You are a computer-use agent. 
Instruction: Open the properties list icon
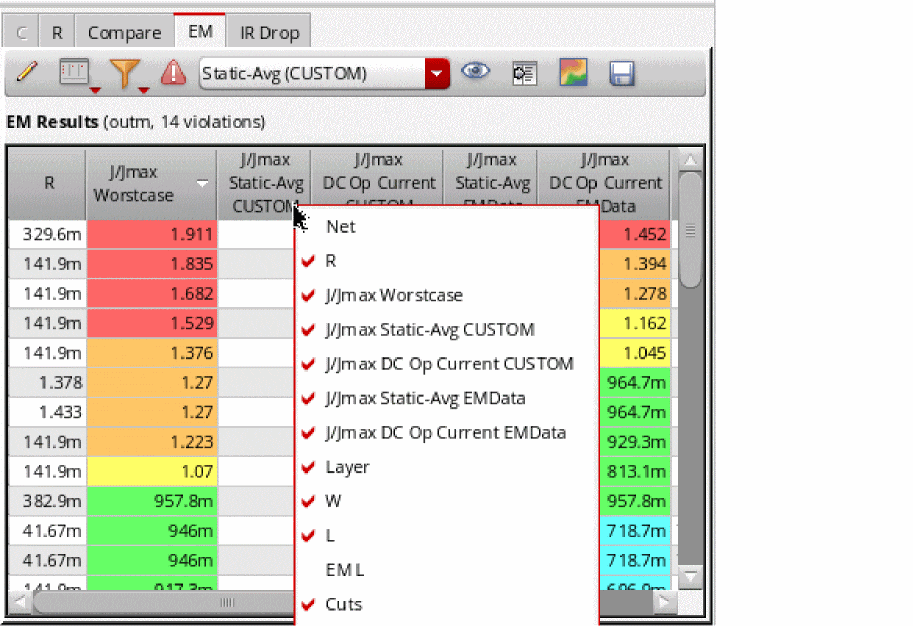click(x=524, y=73)
